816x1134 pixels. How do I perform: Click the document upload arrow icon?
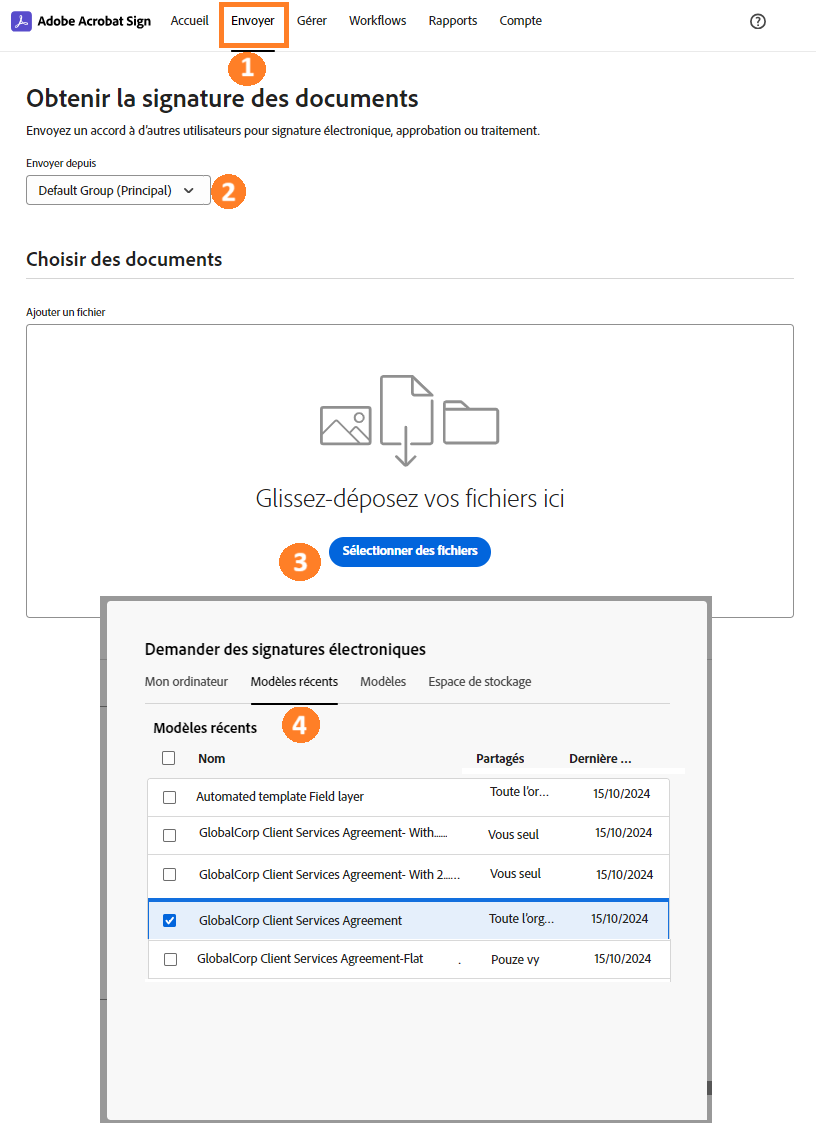click(406, 418)
